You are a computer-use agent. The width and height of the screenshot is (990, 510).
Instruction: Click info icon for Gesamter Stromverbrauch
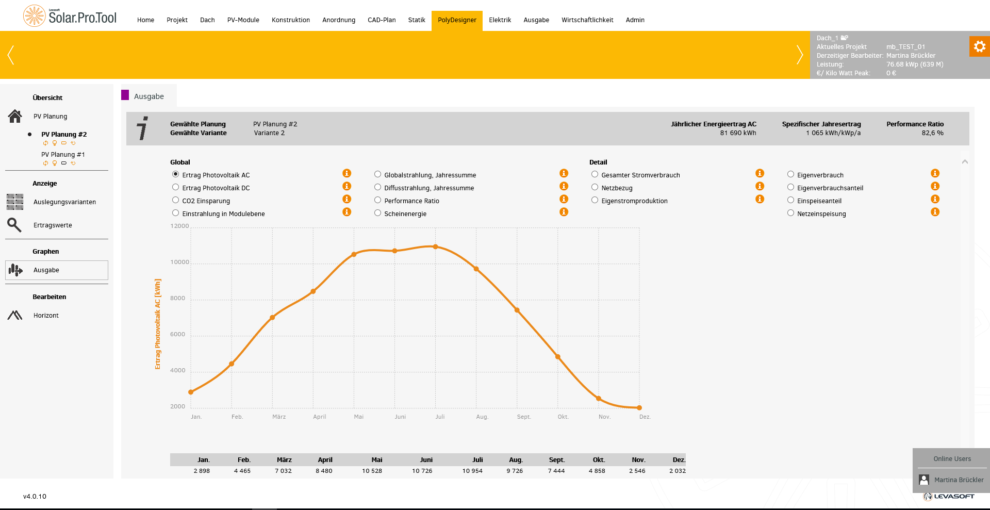click(759, 174)
